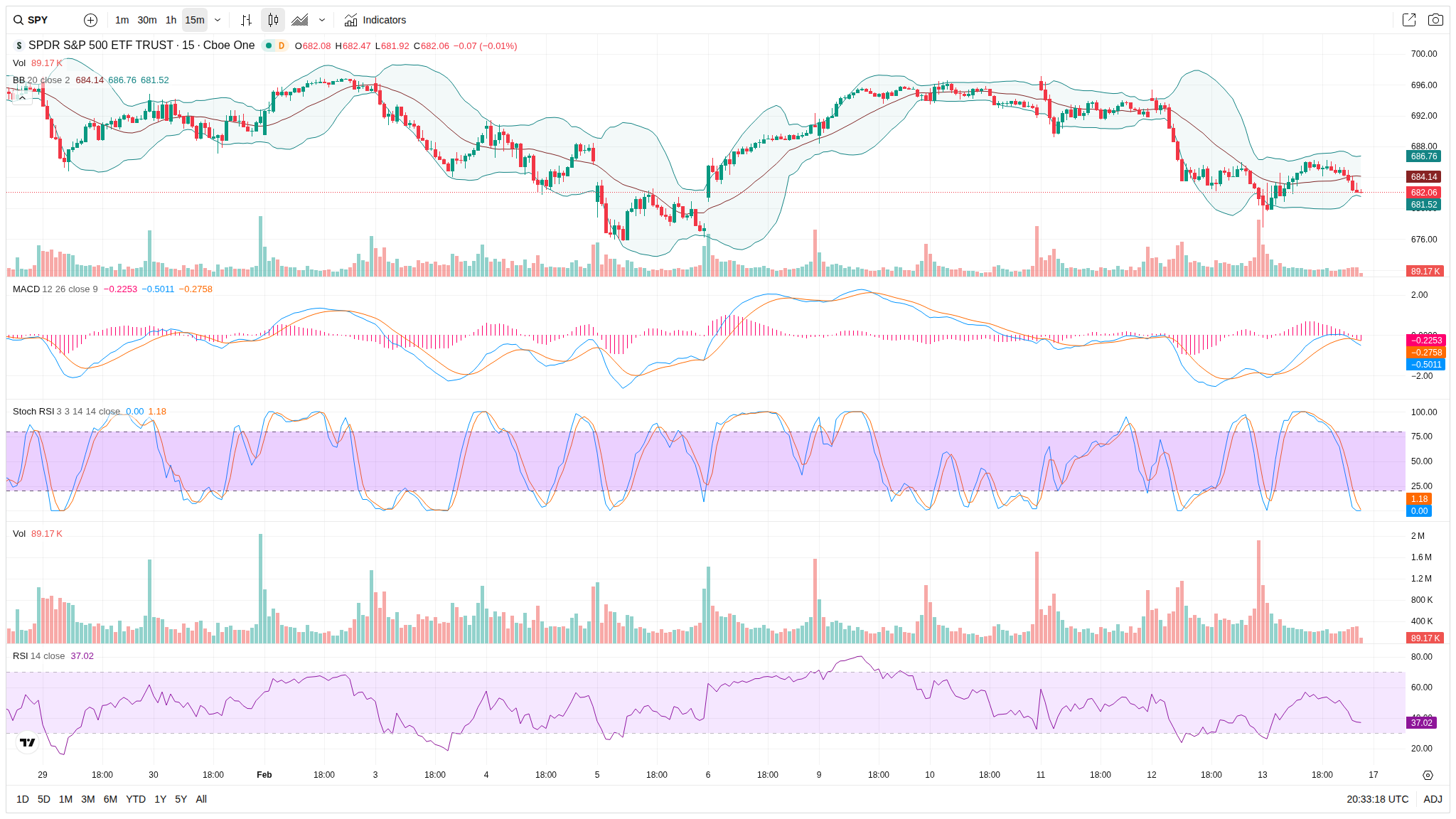Click the 20:33:18 UTC timezone button
1456x819 pixels.
click(1377, 799)
